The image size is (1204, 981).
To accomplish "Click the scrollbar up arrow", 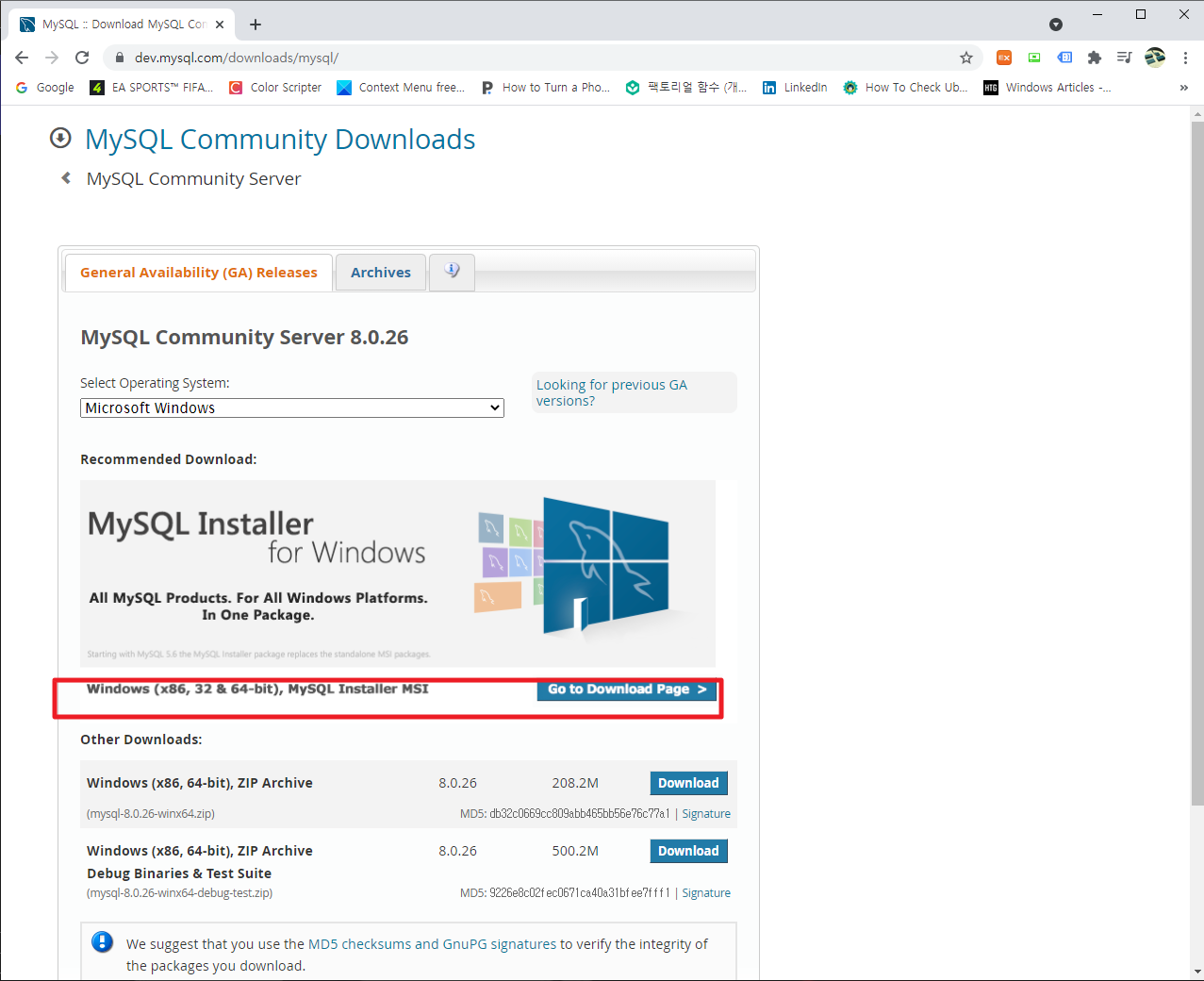I will pos(1197,114).
